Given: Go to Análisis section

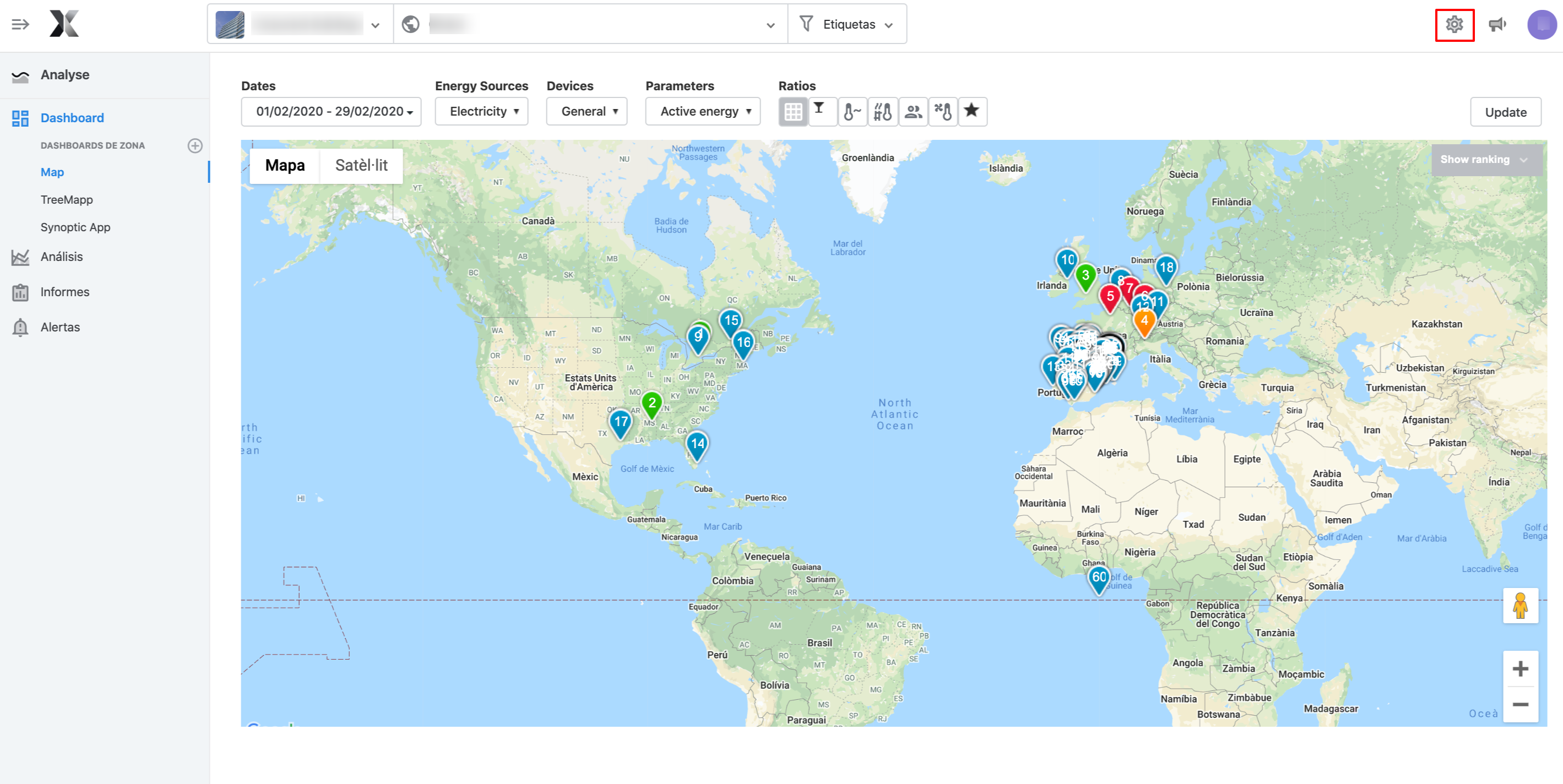Looking at the screenshot, I should tap(61, 257).
